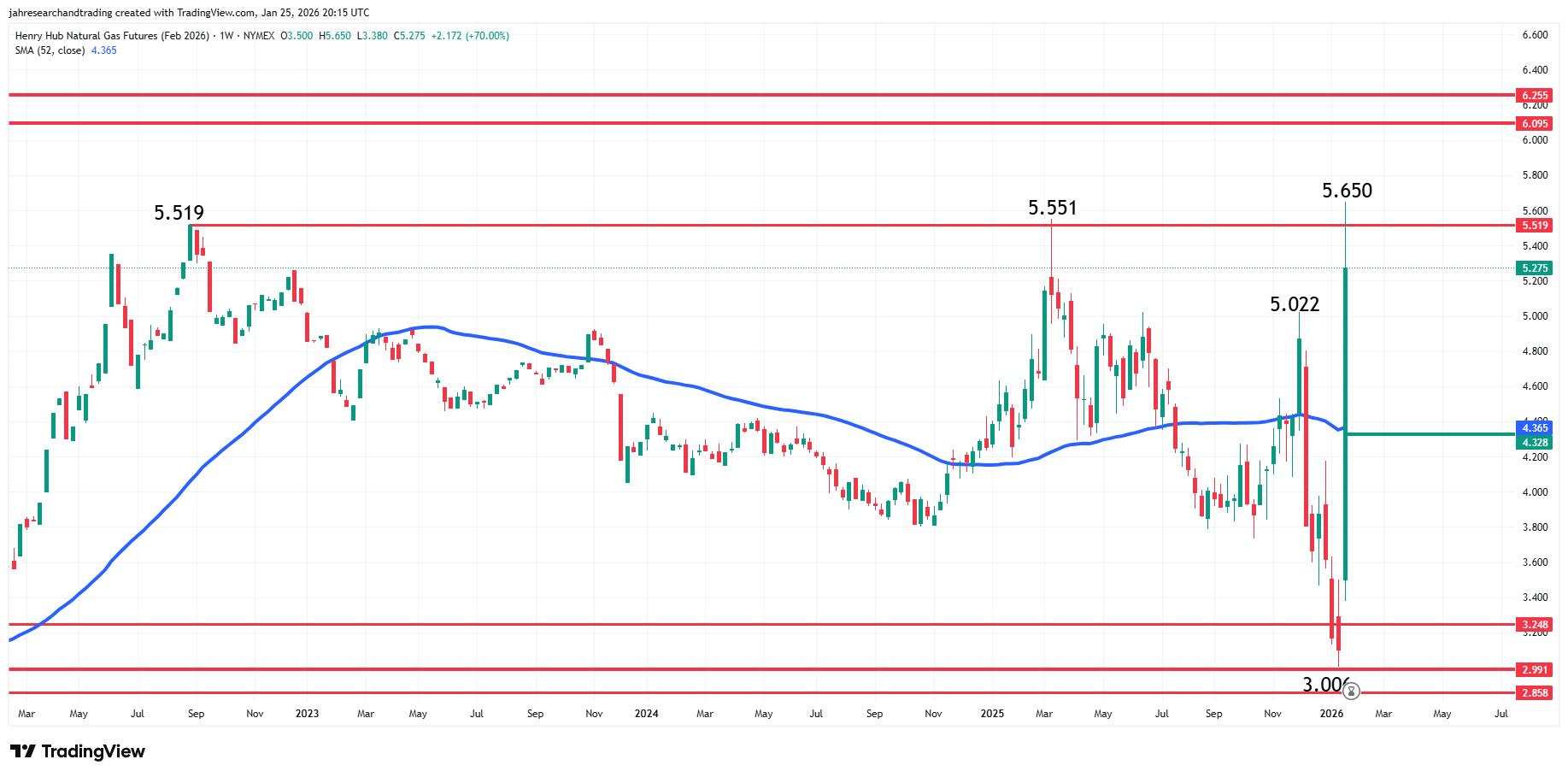Click the 5.000 price scale value

1535,316
